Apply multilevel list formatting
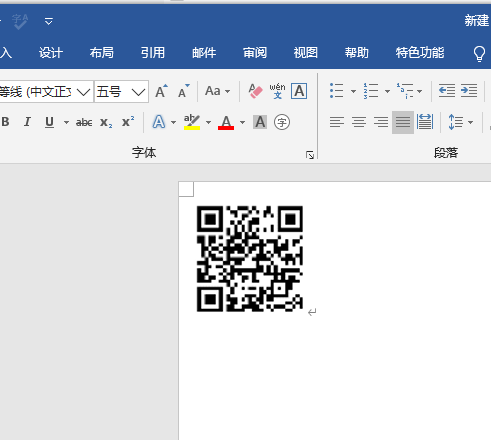 click(405, 91)
